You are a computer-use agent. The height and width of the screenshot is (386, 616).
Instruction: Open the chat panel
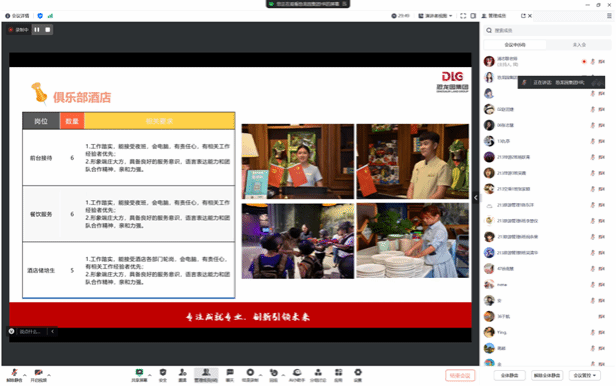[230, 375]
